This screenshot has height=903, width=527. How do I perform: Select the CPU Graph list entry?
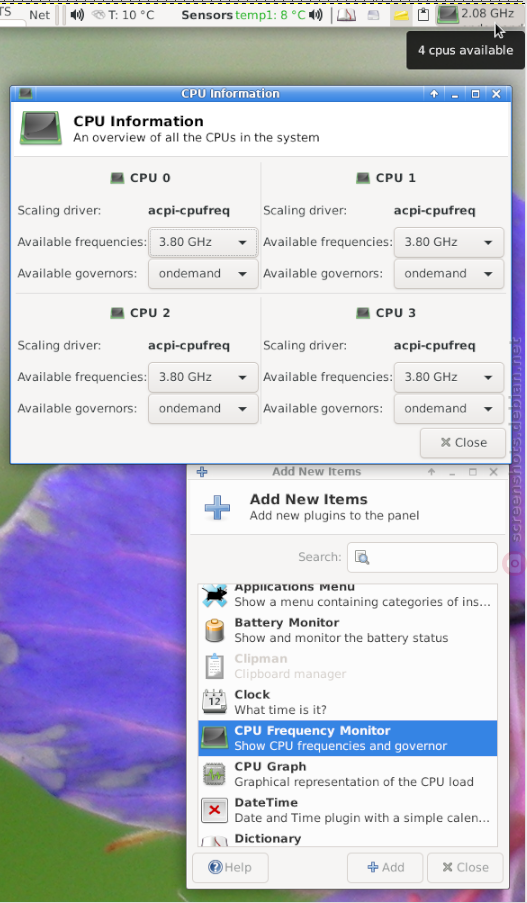347,774
